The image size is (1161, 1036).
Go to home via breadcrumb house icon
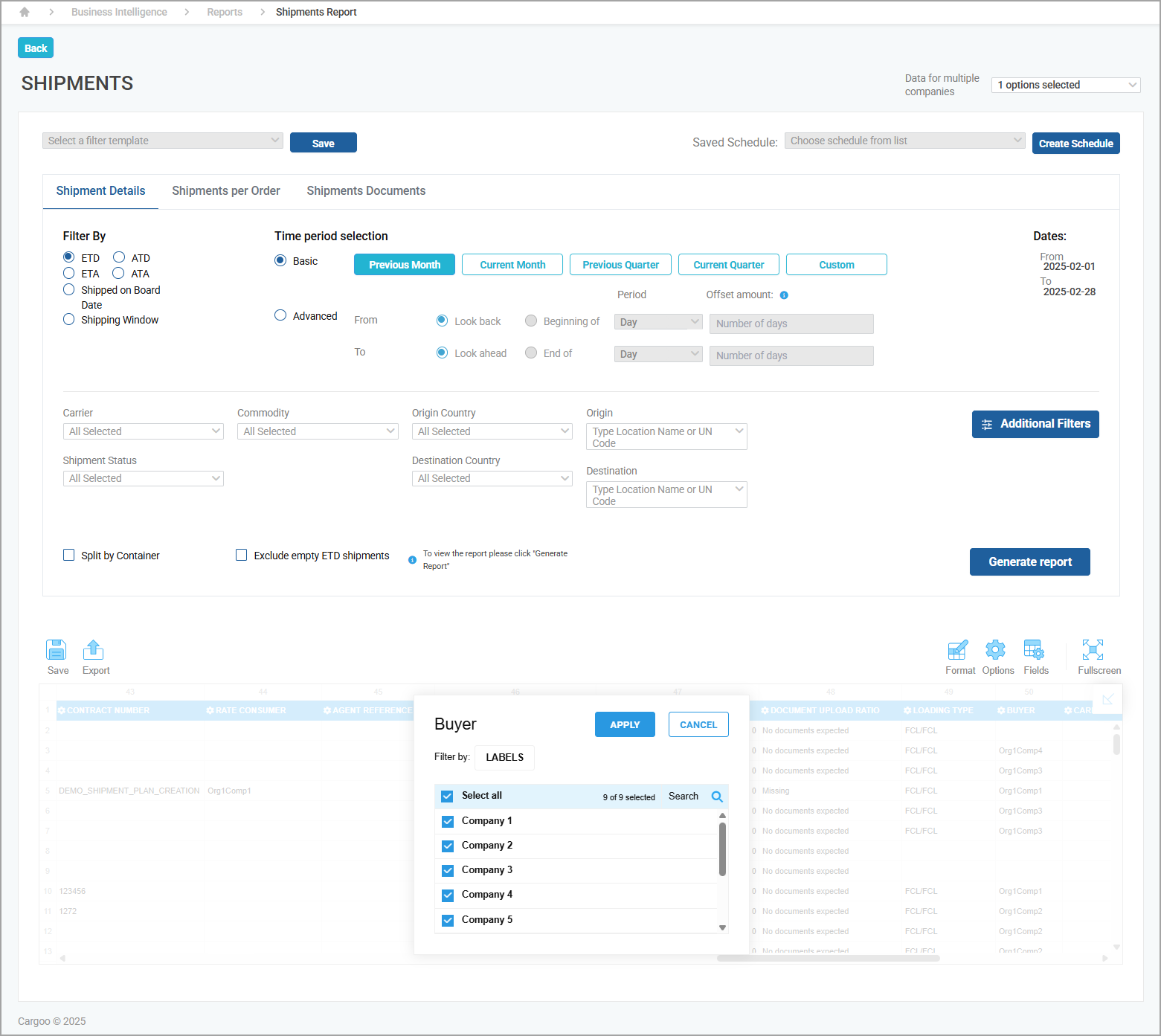click(25, 12)
